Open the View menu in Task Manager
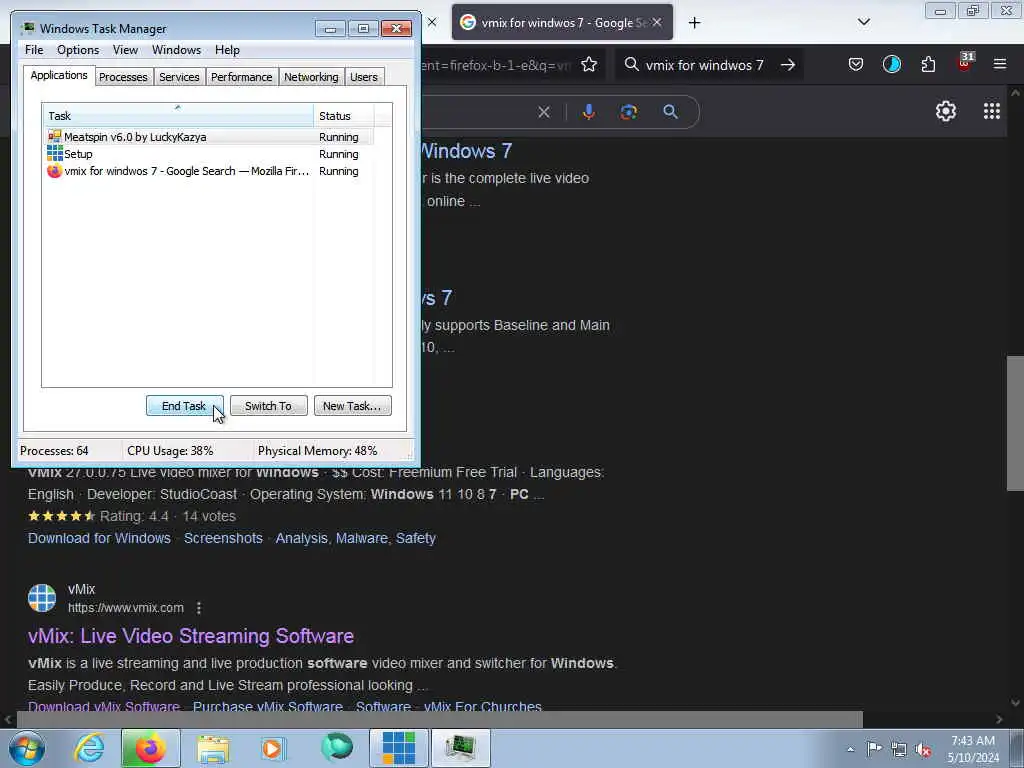This screenshot has width=1024, height=768. click(x=125, y=50)
